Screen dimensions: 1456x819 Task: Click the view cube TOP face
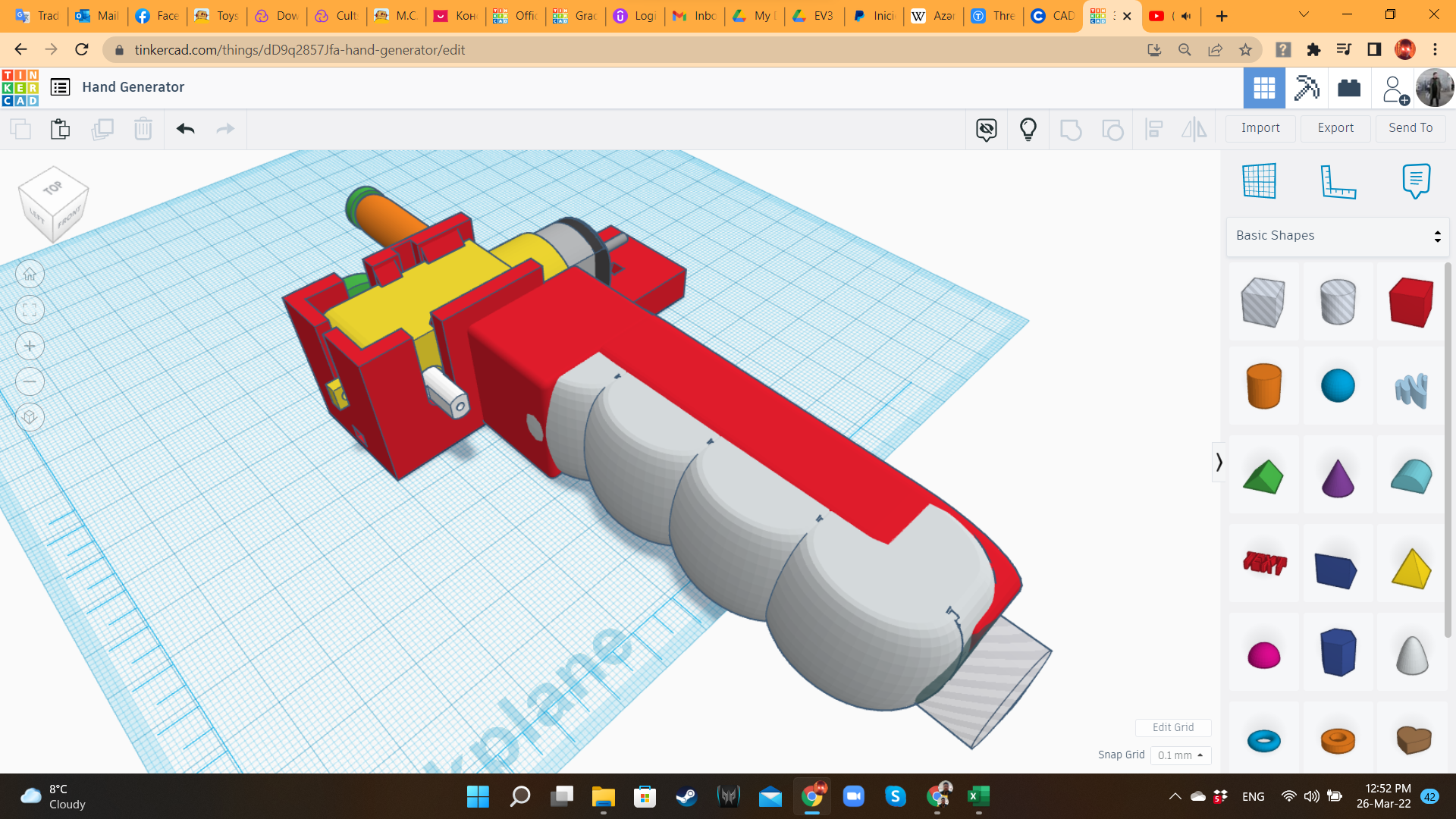point(52,187)
